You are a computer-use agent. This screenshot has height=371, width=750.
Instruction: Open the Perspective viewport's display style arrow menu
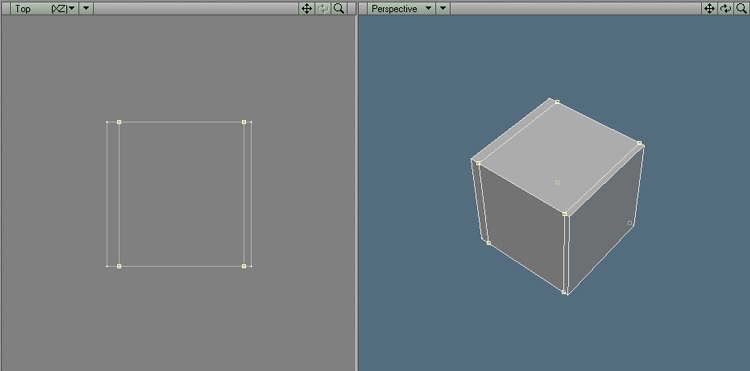tap(443, 9)
